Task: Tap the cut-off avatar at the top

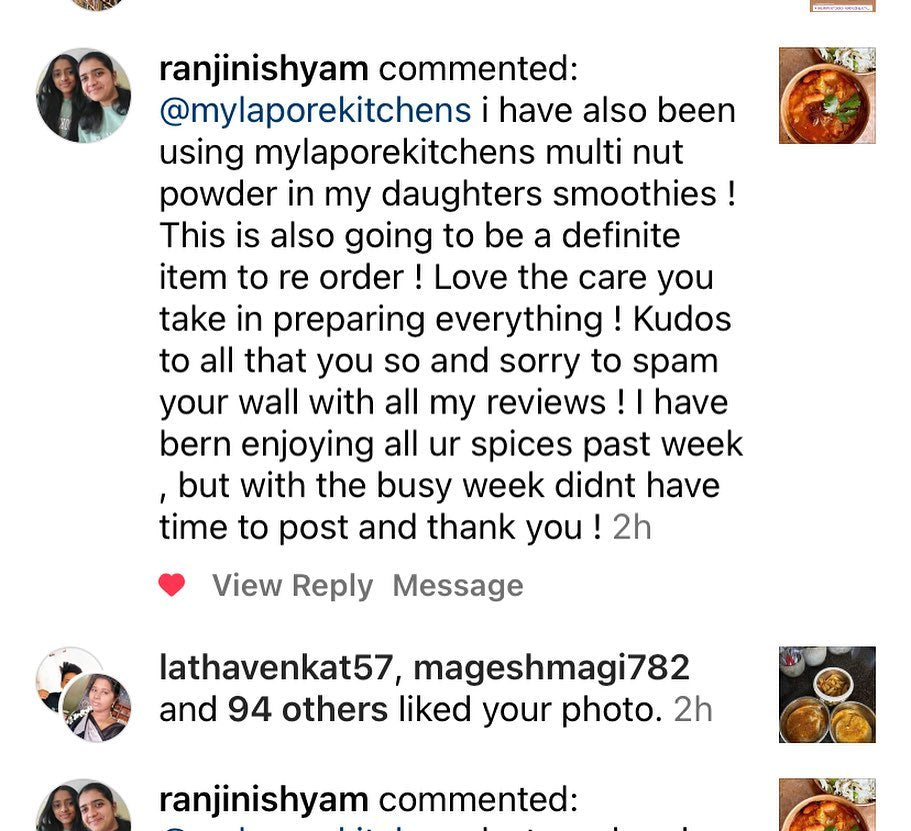Action: (96, 5)
